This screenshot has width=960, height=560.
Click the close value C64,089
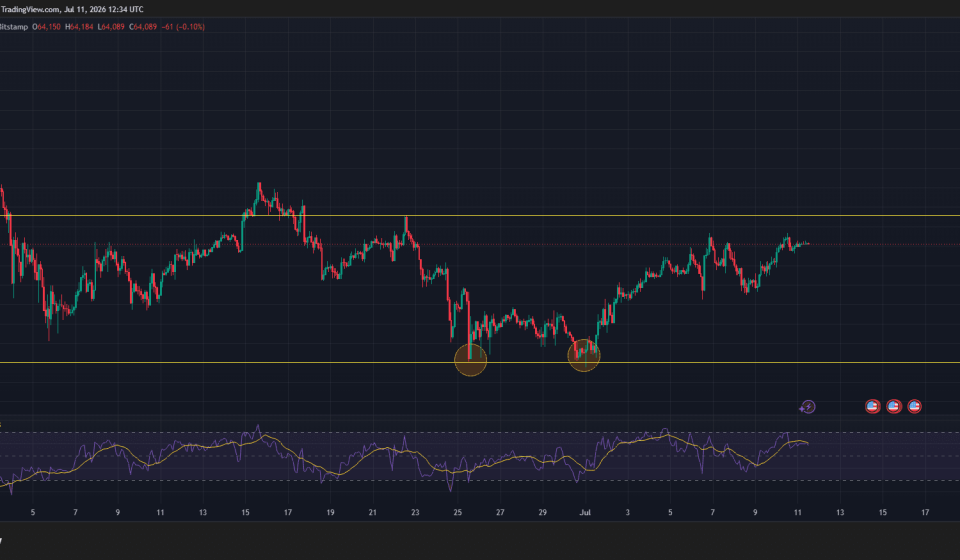(x=143, y=27)
